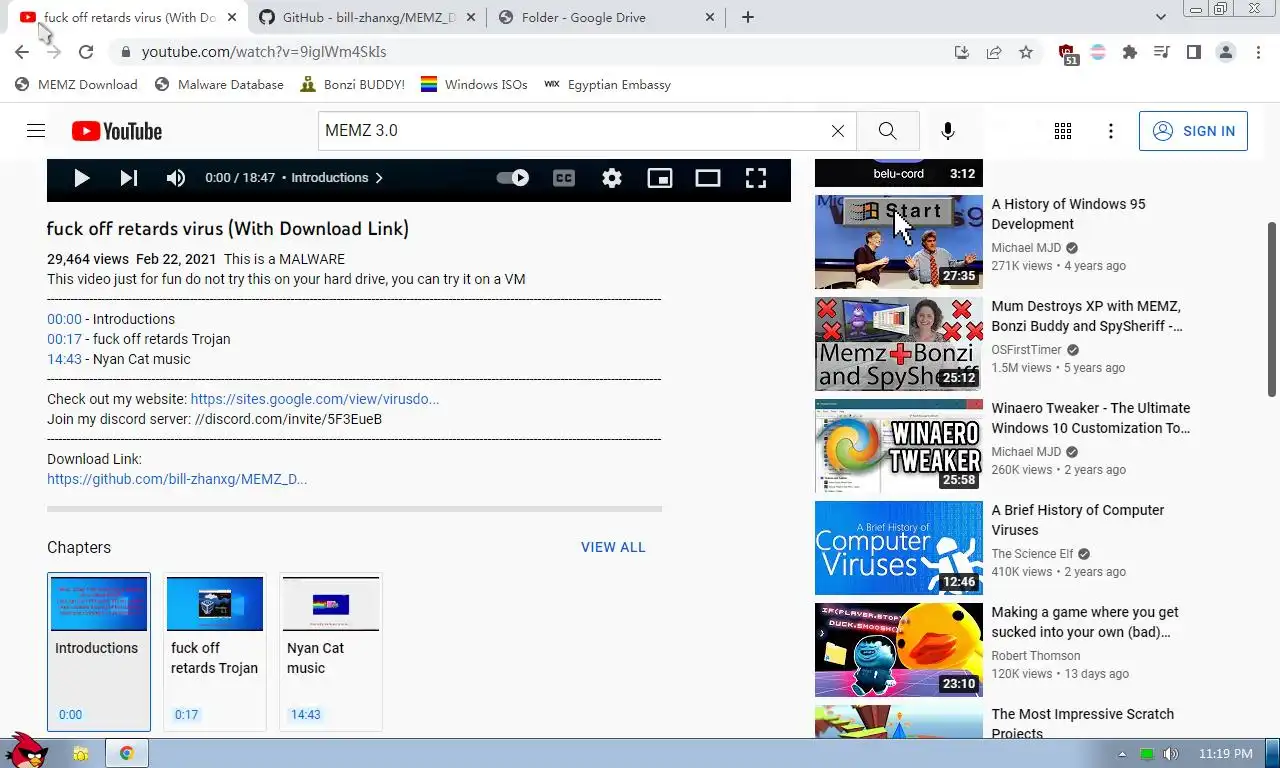Open A Brief History of Computer Viruses
This screenshot has height=768, width=1280.
pos(1078,520)
